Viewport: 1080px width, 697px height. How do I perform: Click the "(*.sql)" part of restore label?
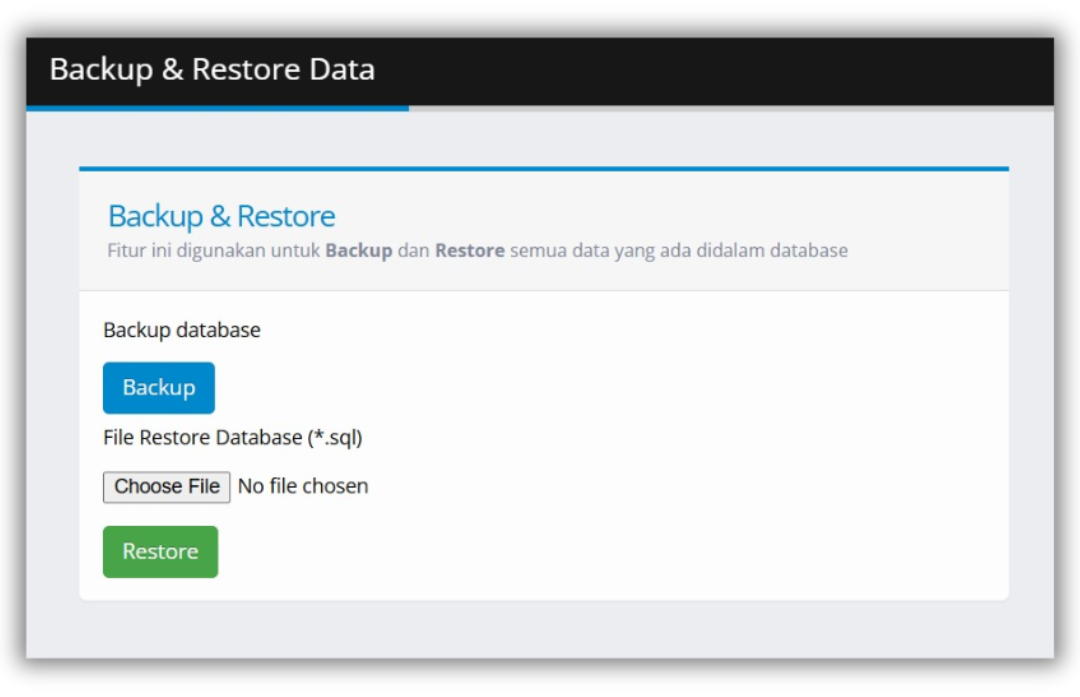pos(335,438)
